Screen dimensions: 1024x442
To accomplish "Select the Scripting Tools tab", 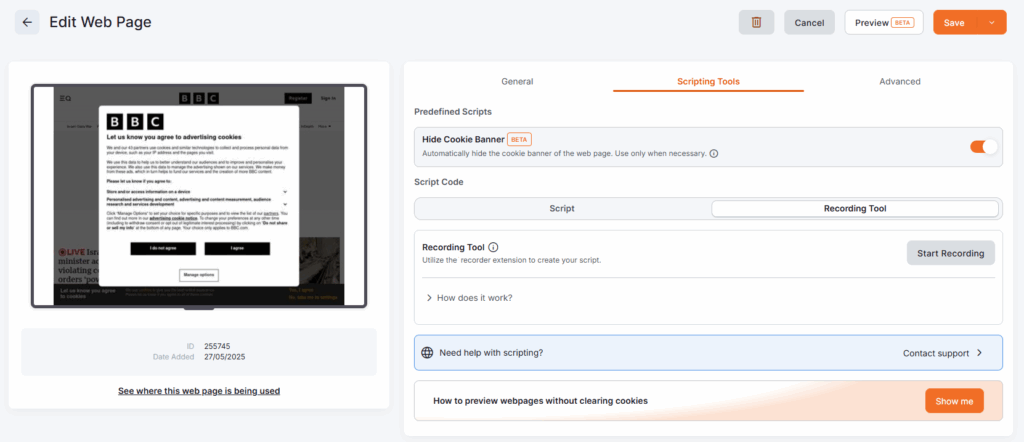I will pos(709,82).
